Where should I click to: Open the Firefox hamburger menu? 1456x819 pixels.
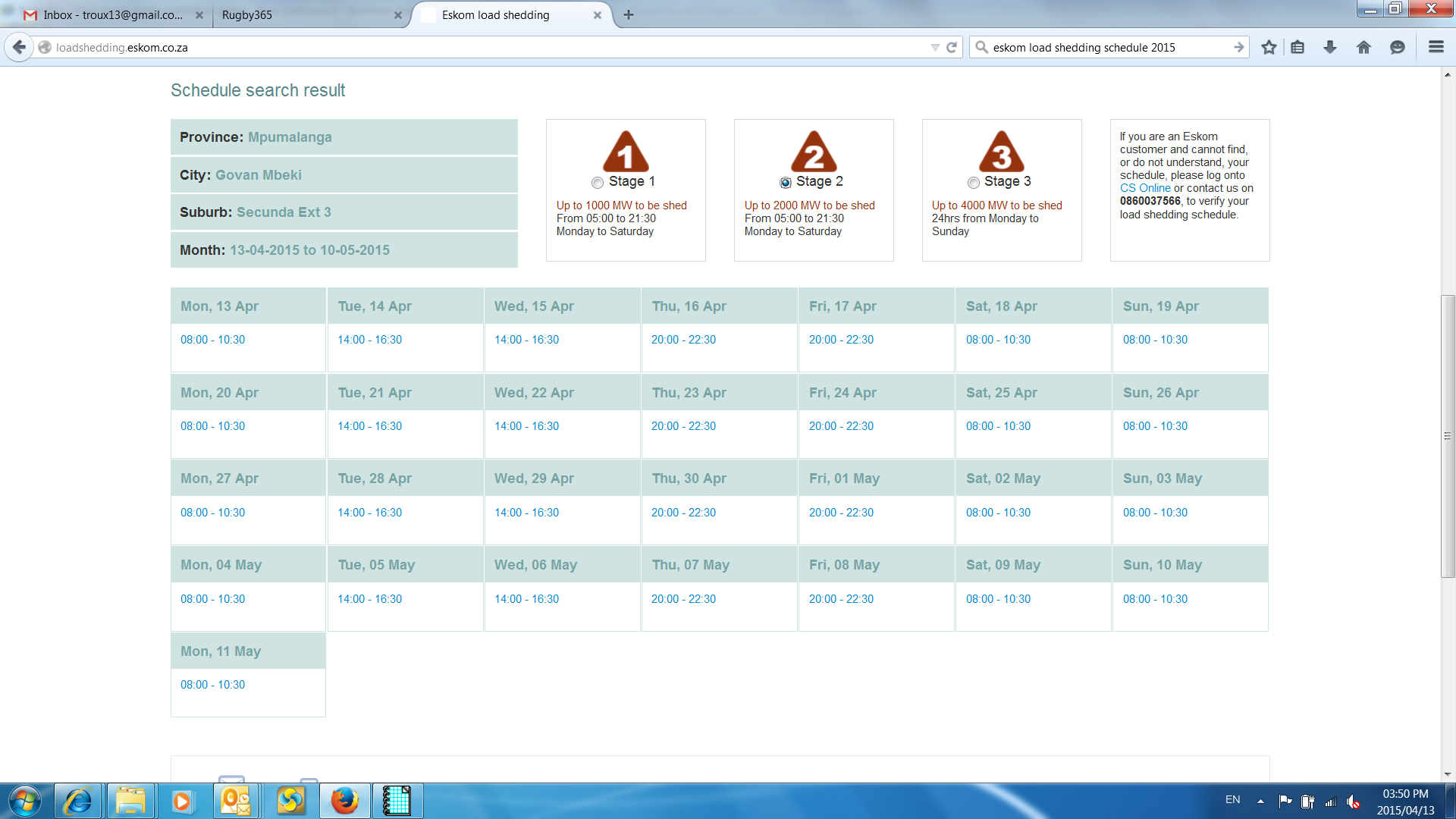1436,47
